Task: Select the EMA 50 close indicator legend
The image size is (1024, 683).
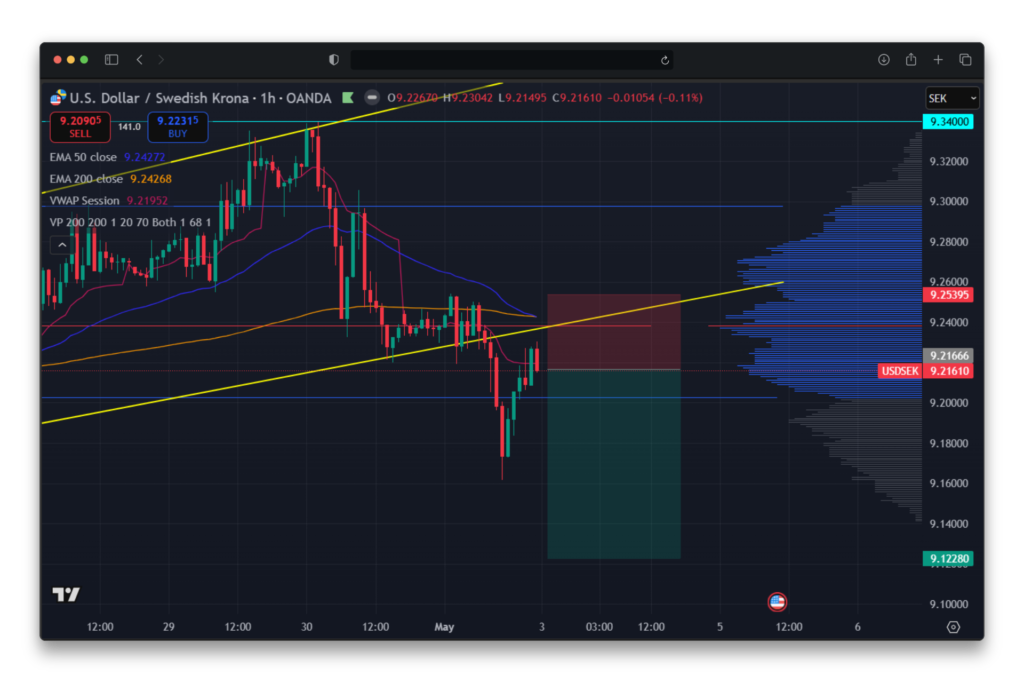Action: 107,157
